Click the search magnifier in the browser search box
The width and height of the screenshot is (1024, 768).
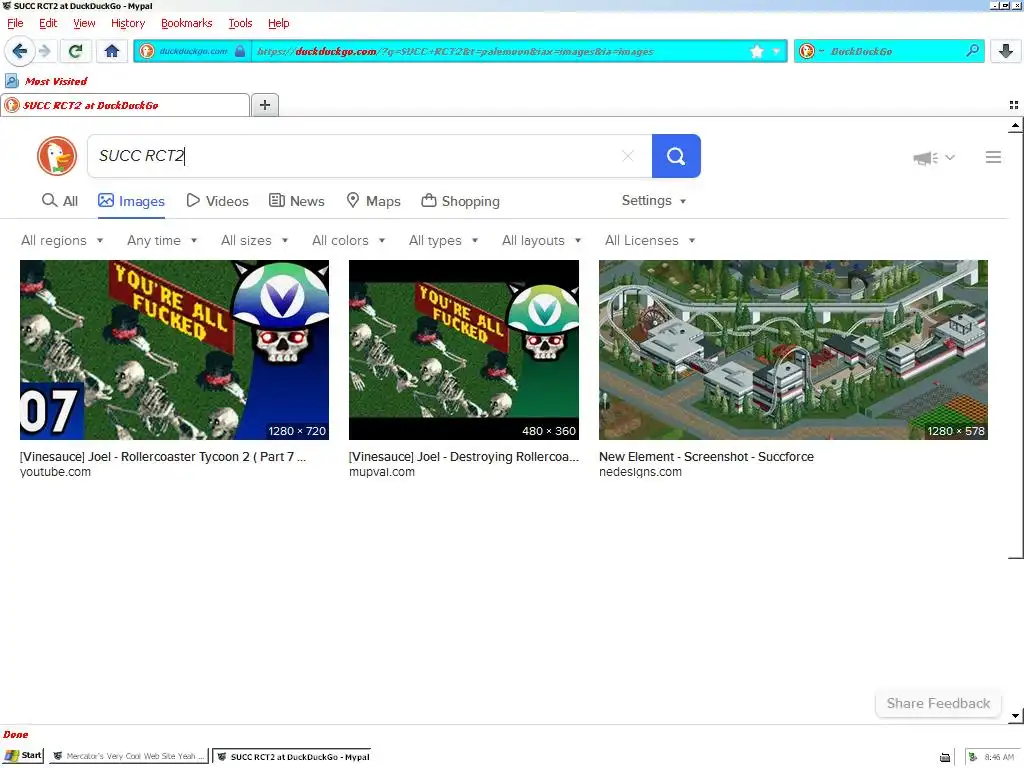pyautogui.click(x=972, y=50)
